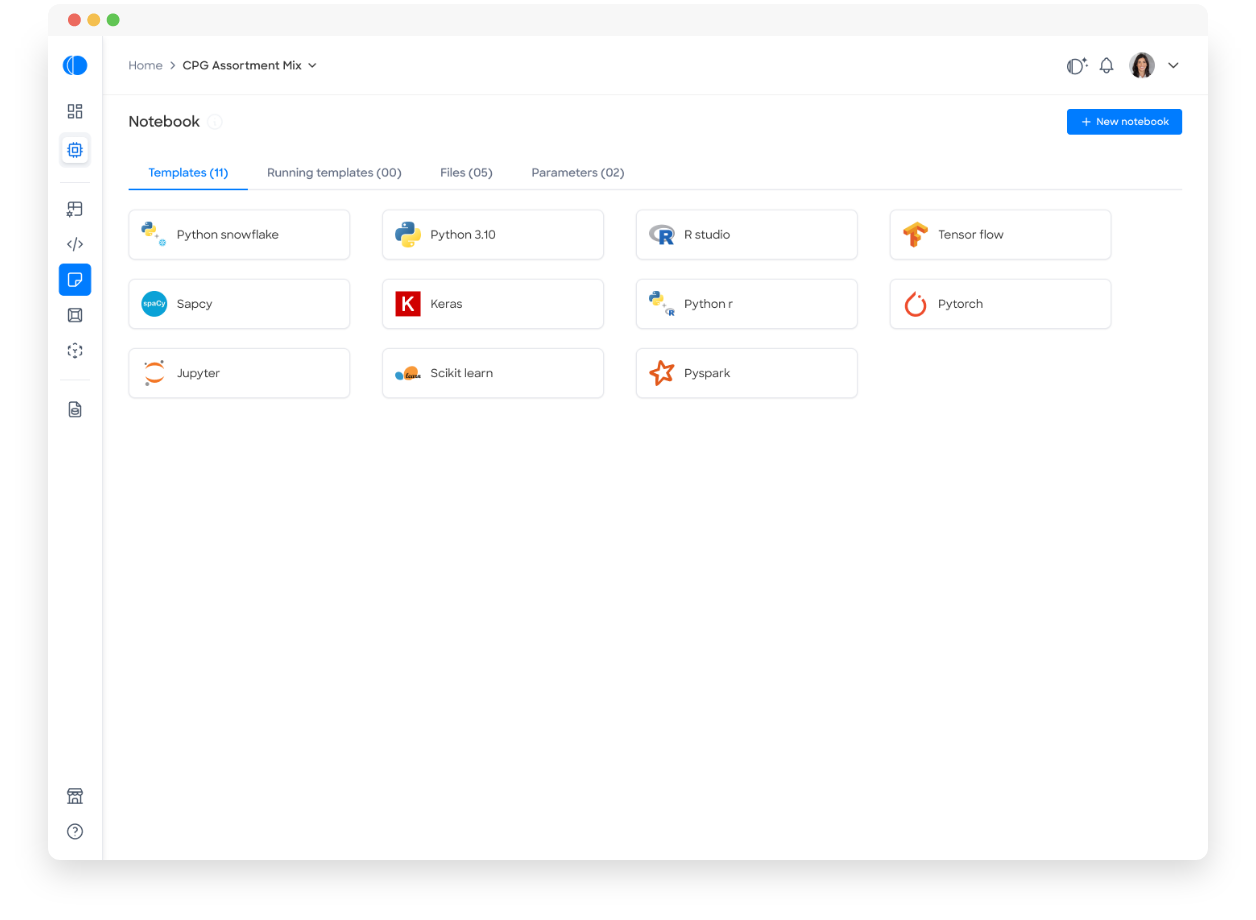Viewport: 1256px width, 920px height.
Task: Open the Python 3.10 template card
Action: coord(493,235)
